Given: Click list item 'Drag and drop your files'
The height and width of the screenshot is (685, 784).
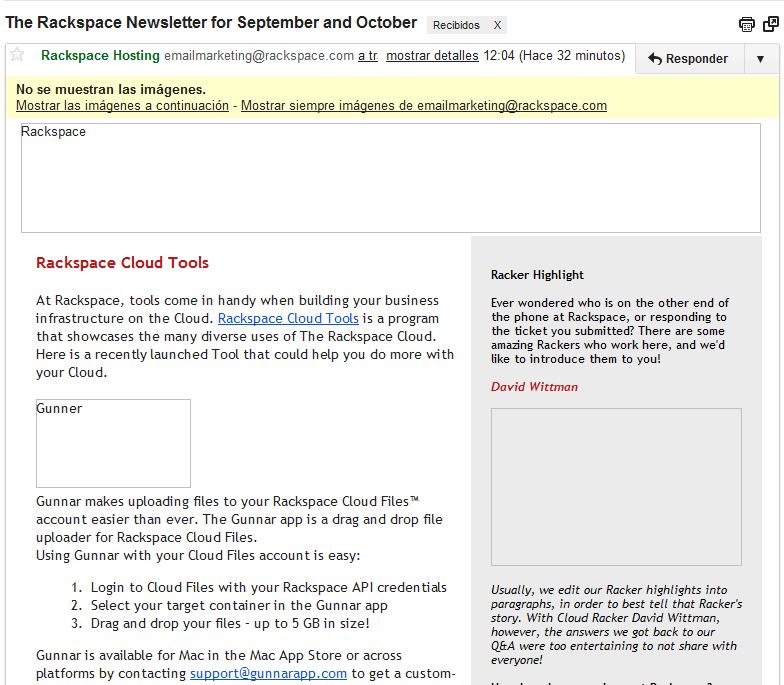Looking at the screenshot, I should [230, 624].
